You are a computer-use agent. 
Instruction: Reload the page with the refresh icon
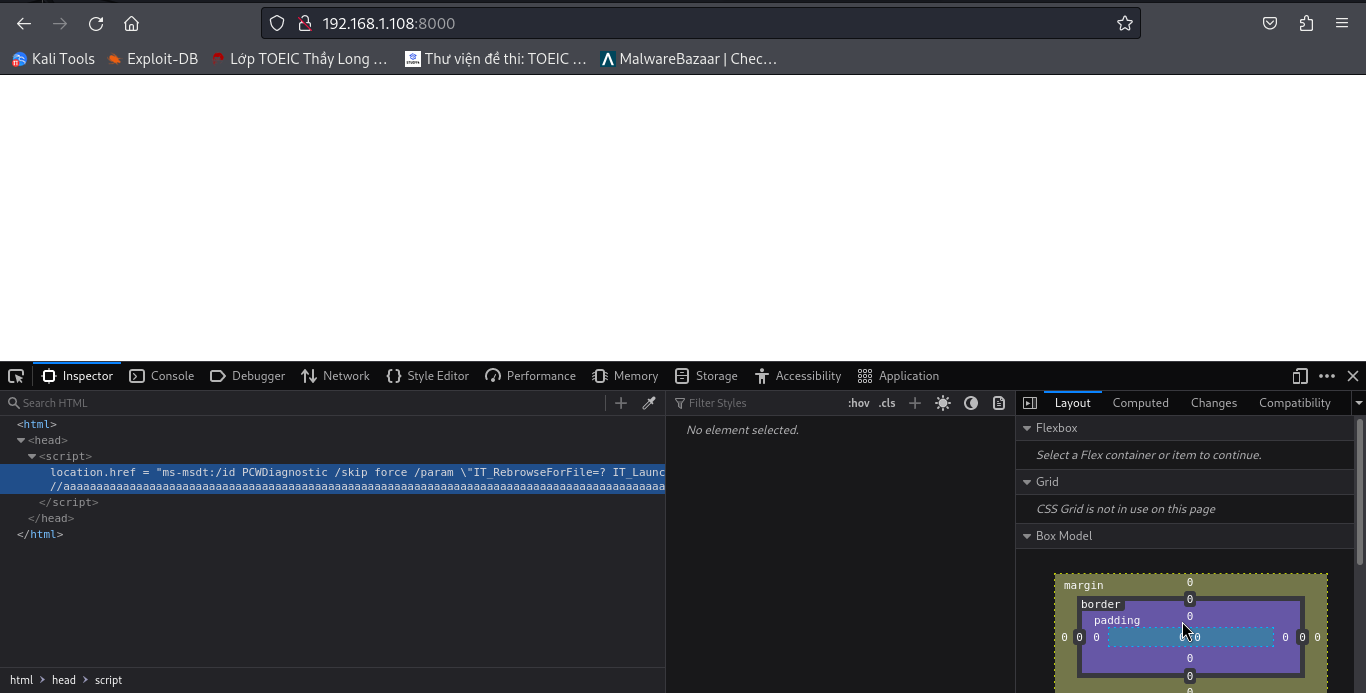click(96, 23)
